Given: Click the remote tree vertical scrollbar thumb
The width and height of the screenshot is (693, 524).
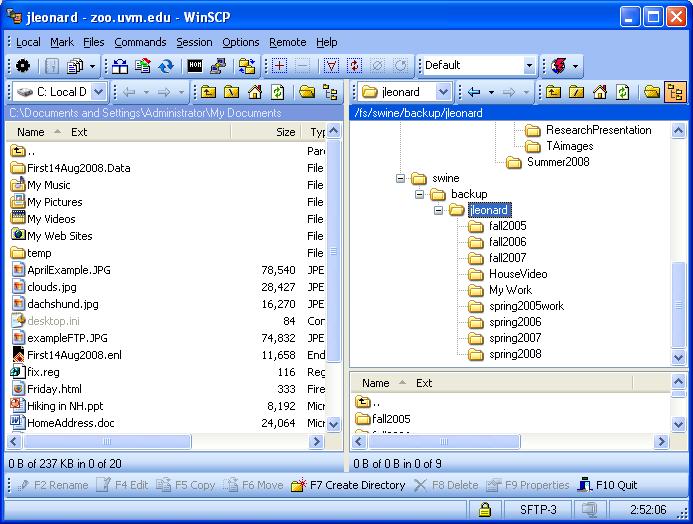Looking at the screenshot, I should coord(678,305).
